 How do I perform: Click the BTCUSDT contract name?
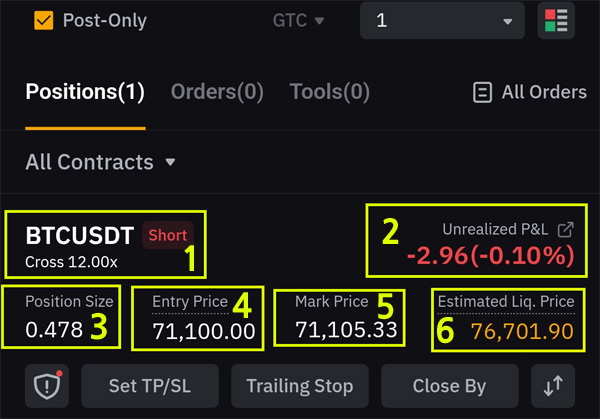[80, 235]
